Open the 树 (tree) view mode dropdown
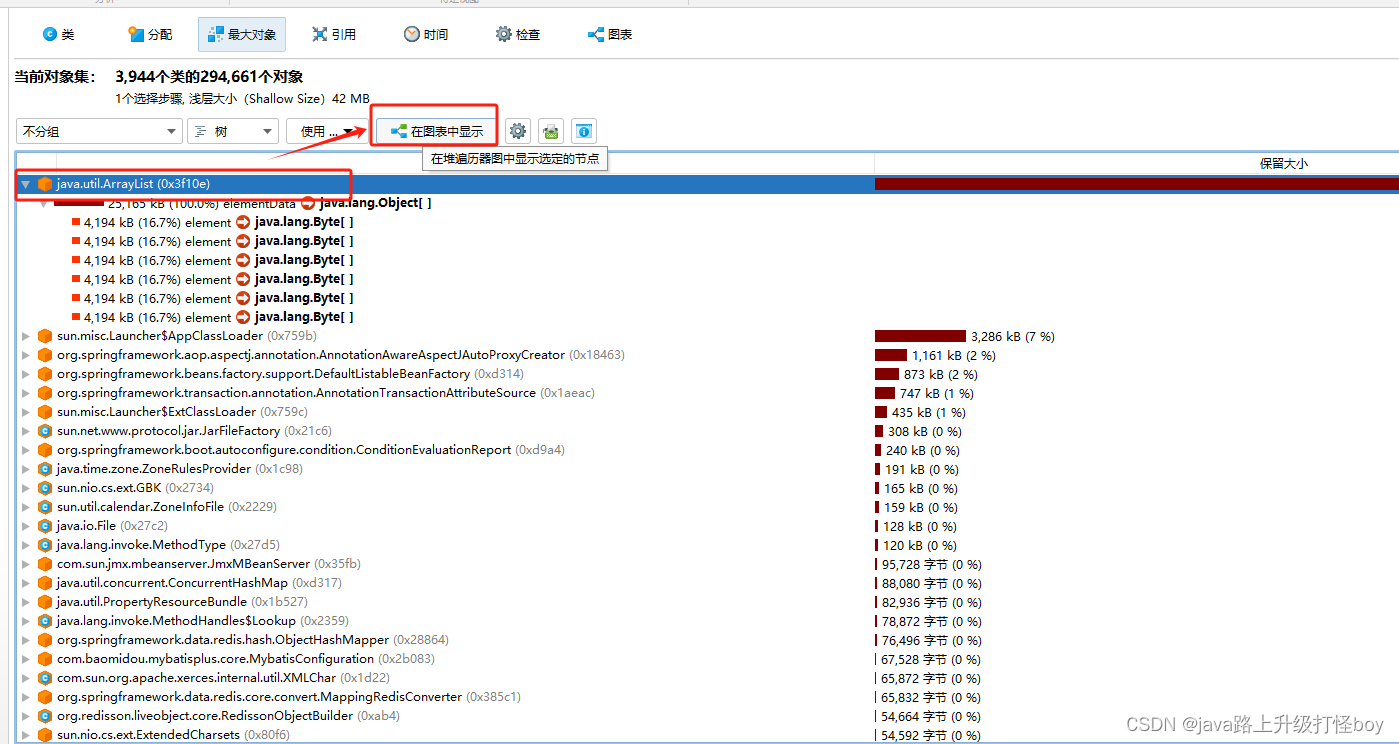 tap(233, 131)
